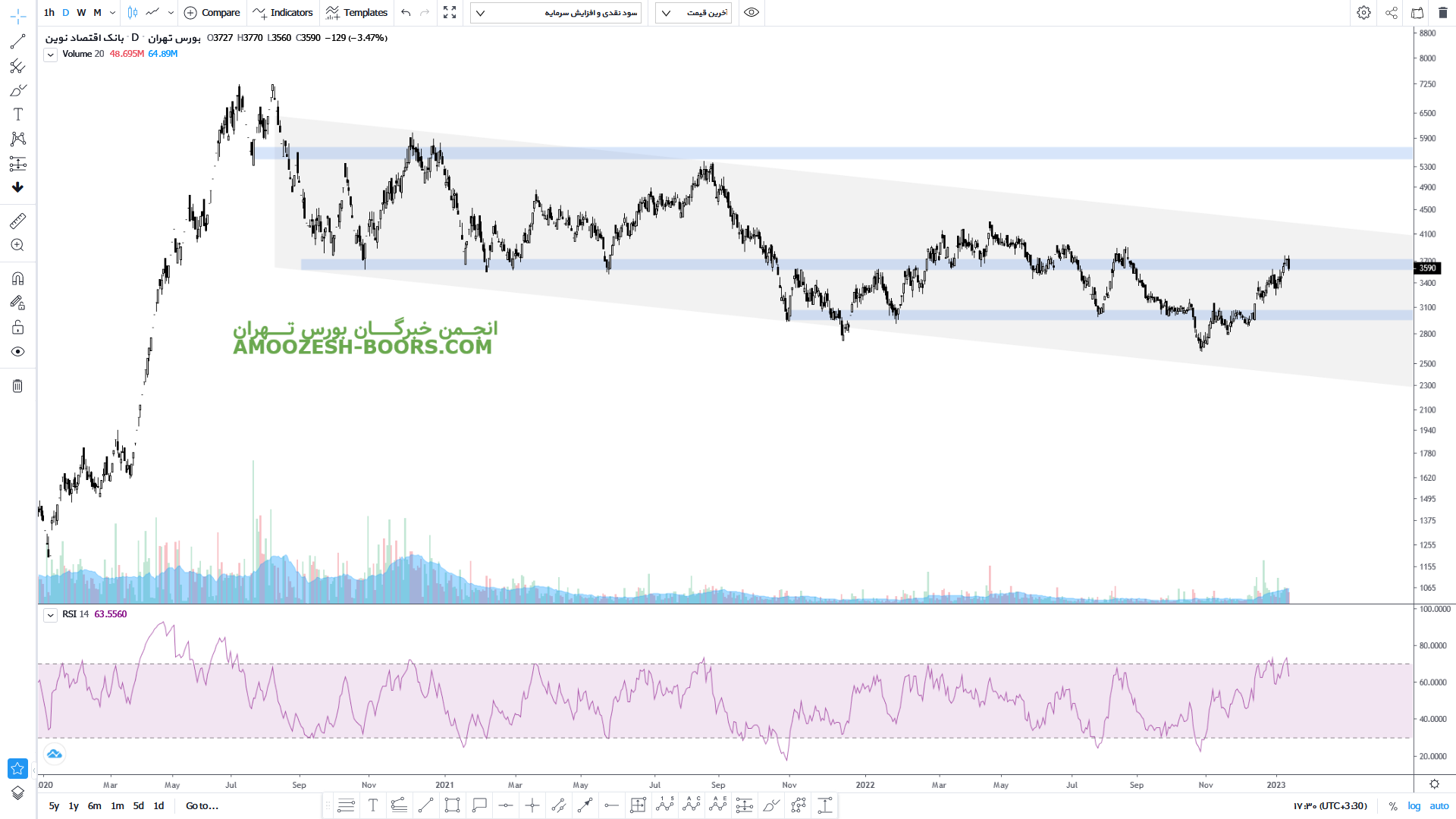Open the last price dropdown
The image size is (1456, 819).
click(x=693, y=13)
